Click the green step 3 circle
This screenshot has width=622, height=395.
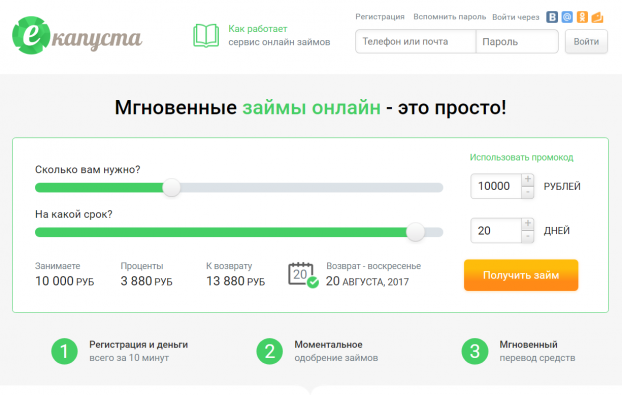[x=475, y=351]
